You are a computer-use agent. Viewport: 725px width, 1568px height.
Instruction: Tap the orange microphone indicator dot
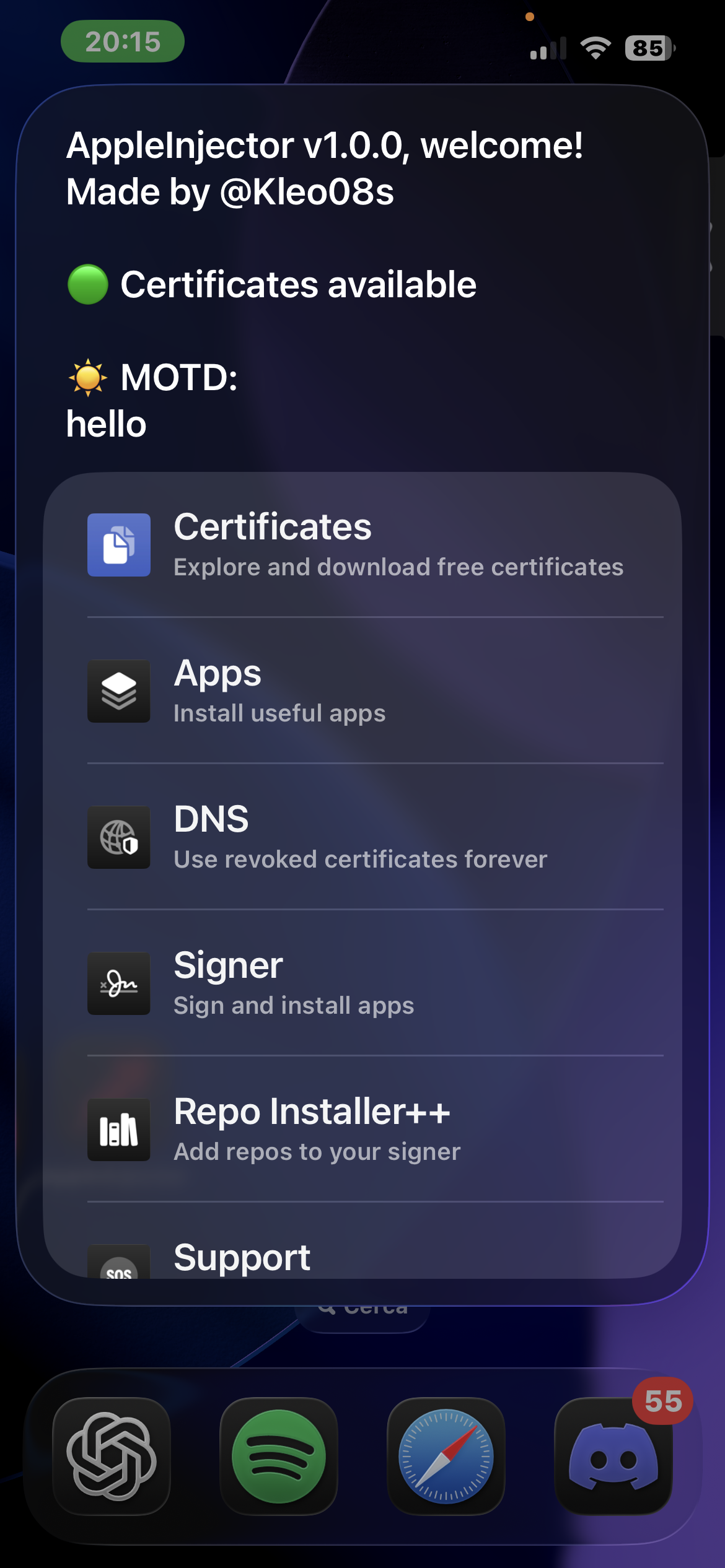pos(530,17)
